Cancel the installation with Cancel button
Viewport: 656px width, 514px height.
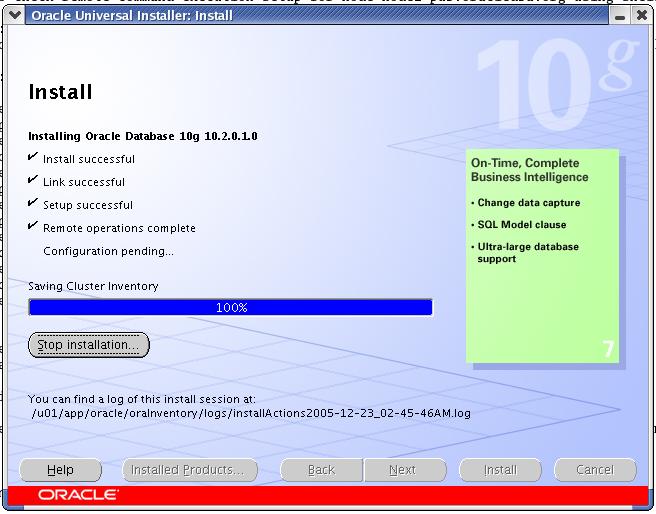595,470
